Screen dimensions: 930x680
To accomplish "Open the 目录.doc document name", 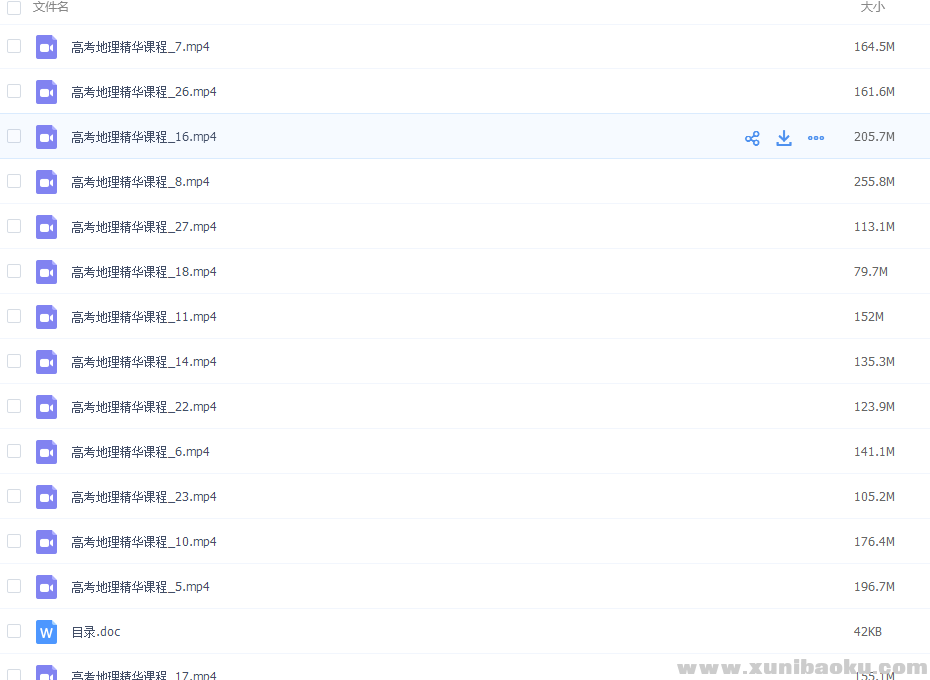I will tap(96, 632).
